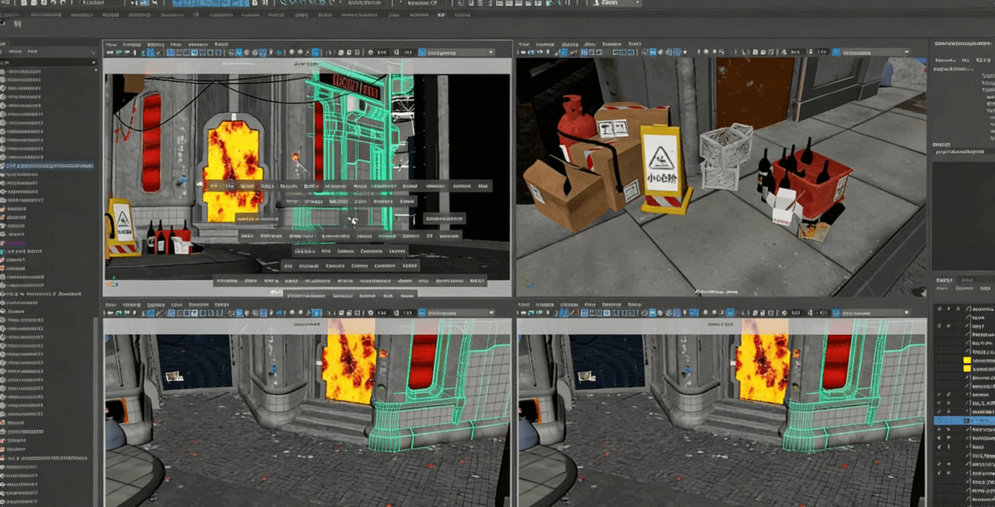Open color space dropdown in bottom-right viewport toolbar

pyautogui.click(x=872, y=313)
